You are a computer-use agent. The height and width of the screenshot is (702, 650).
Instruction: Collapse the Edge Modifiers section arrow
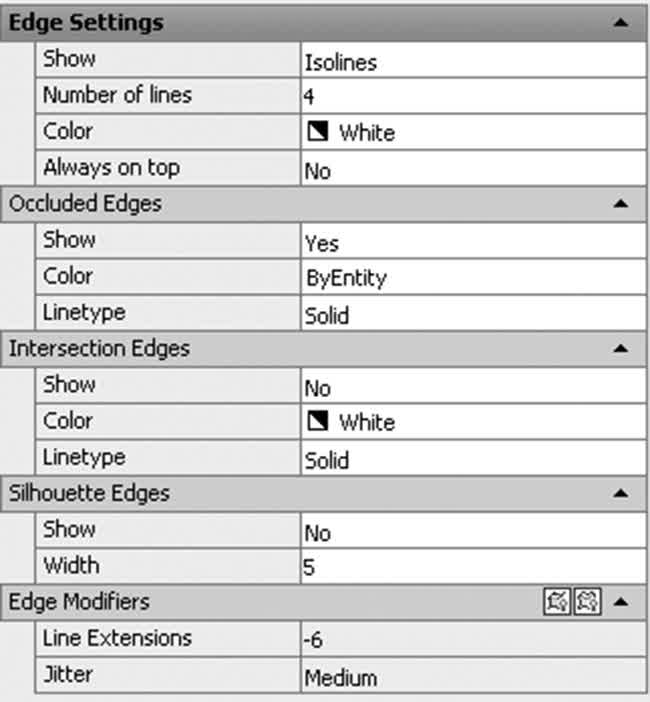(x=620, y=602)
